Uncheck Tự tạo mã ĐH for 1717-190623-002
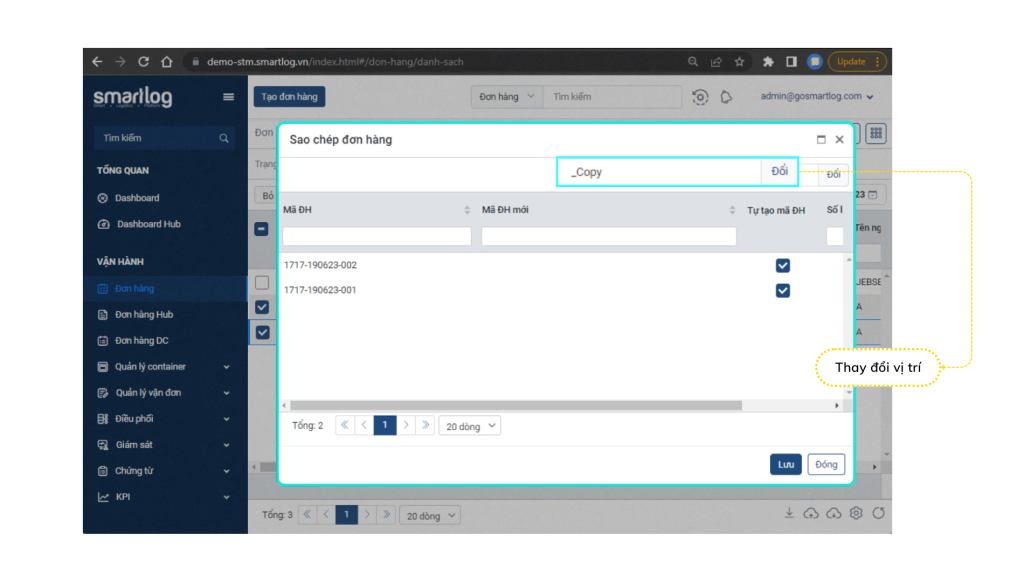Screen dimensions: 1024x582 point(783,265)
